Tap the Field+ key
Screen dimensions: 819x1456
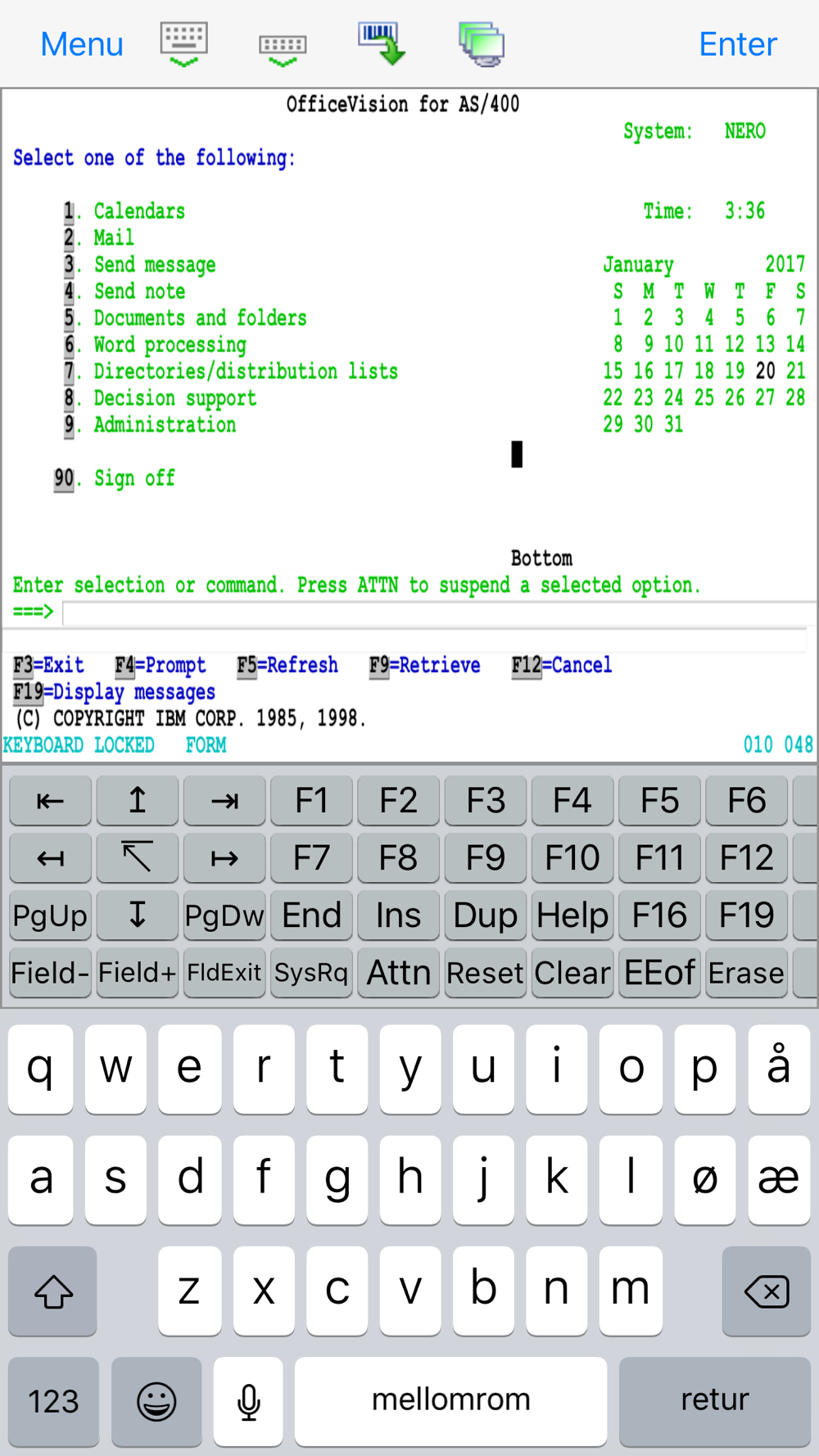(138, 973)
